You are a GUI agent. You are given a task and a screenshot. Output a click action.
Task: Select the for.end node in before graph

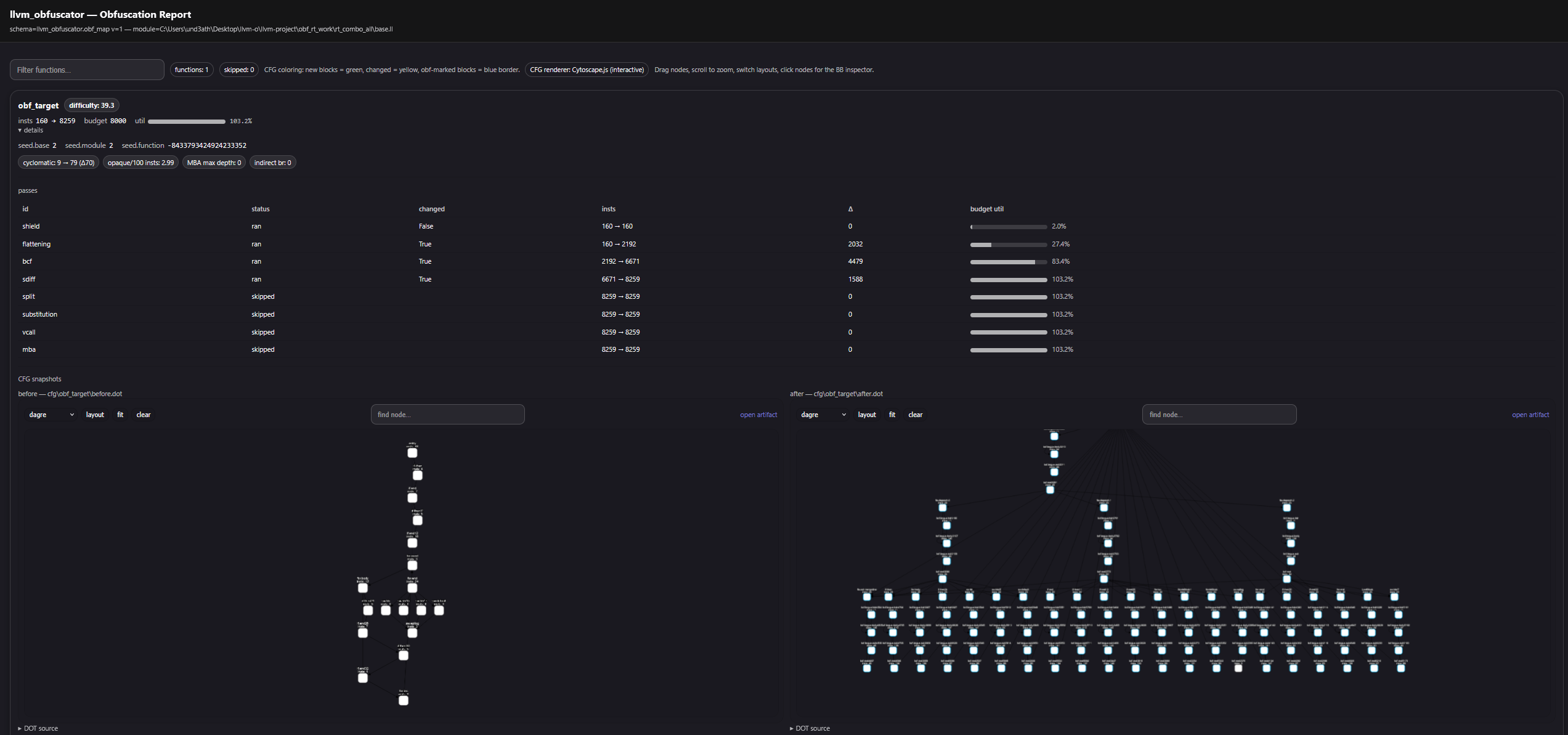412,588
